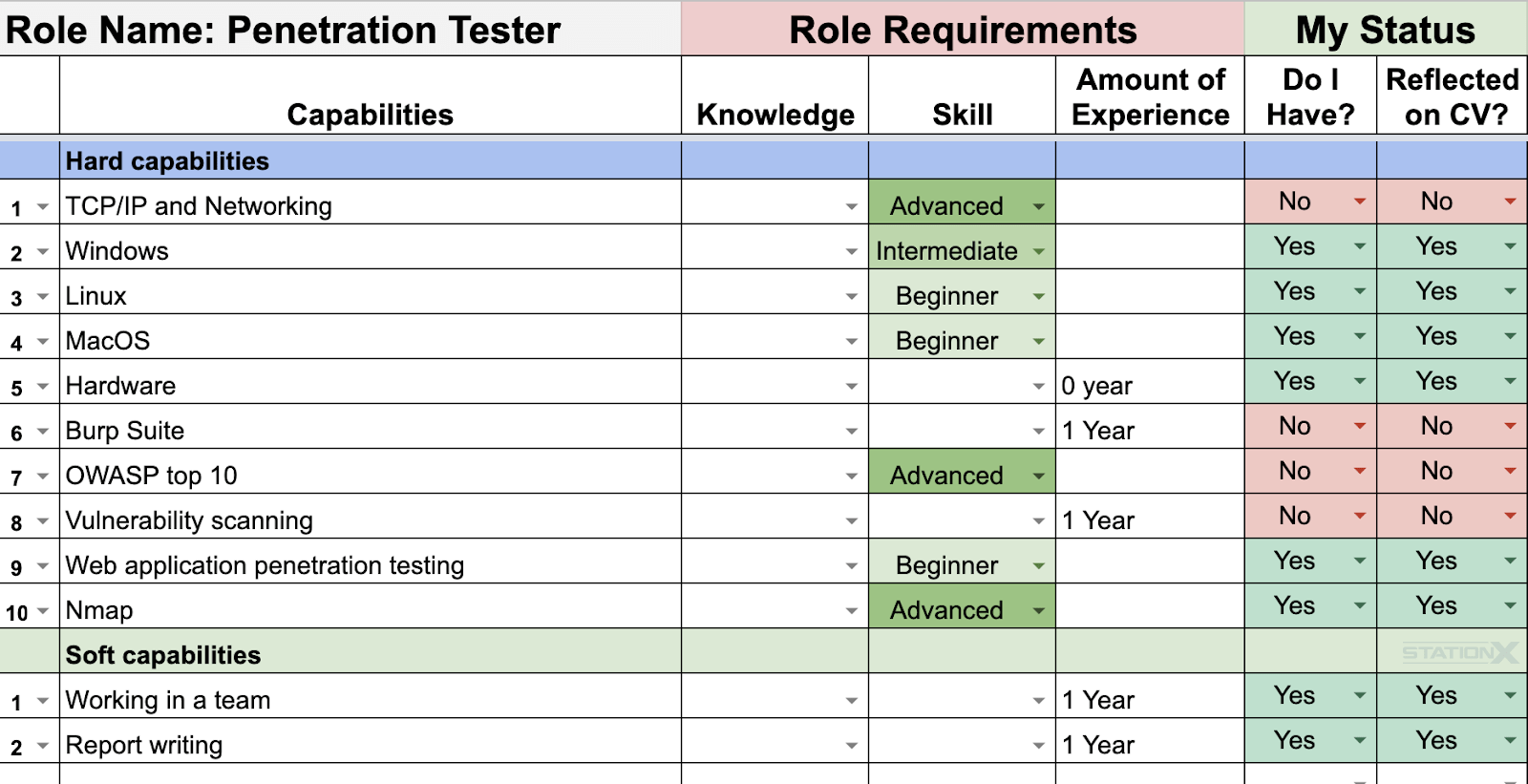1528x784 pixels.
Task: Expand Knowledge dropdown for Linux row
Action: pos(851,297)
